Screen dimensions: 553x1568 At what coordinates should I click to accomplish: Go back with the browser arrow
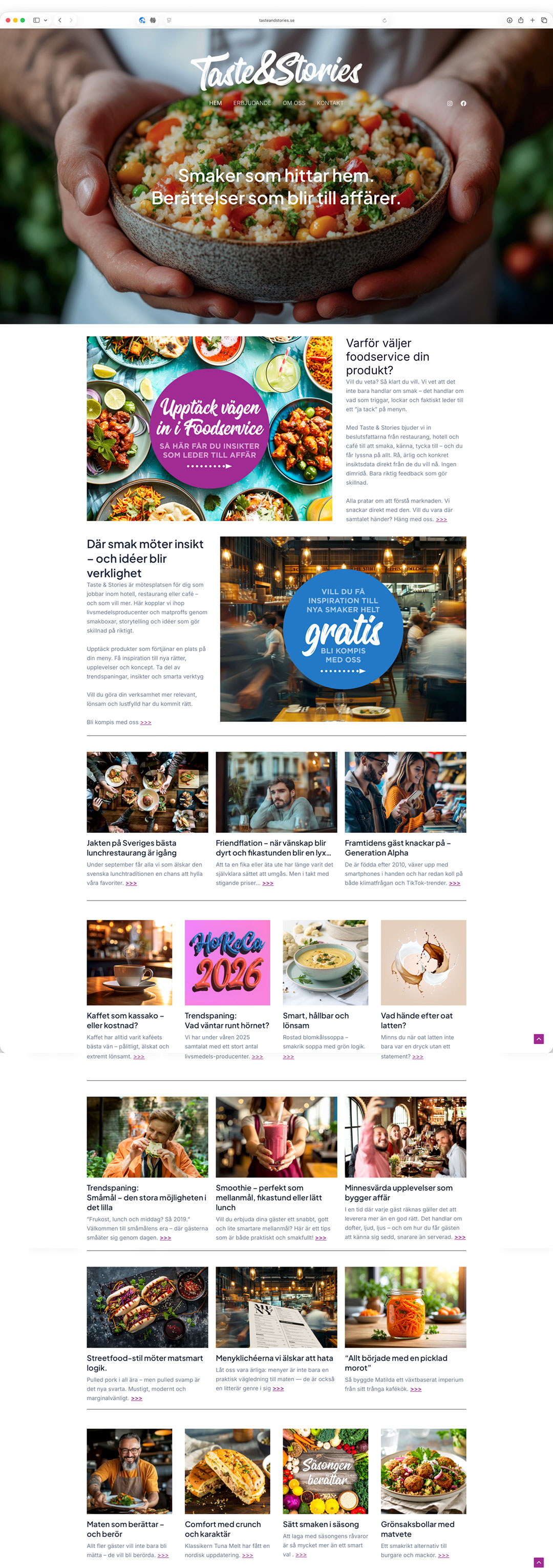60,20
